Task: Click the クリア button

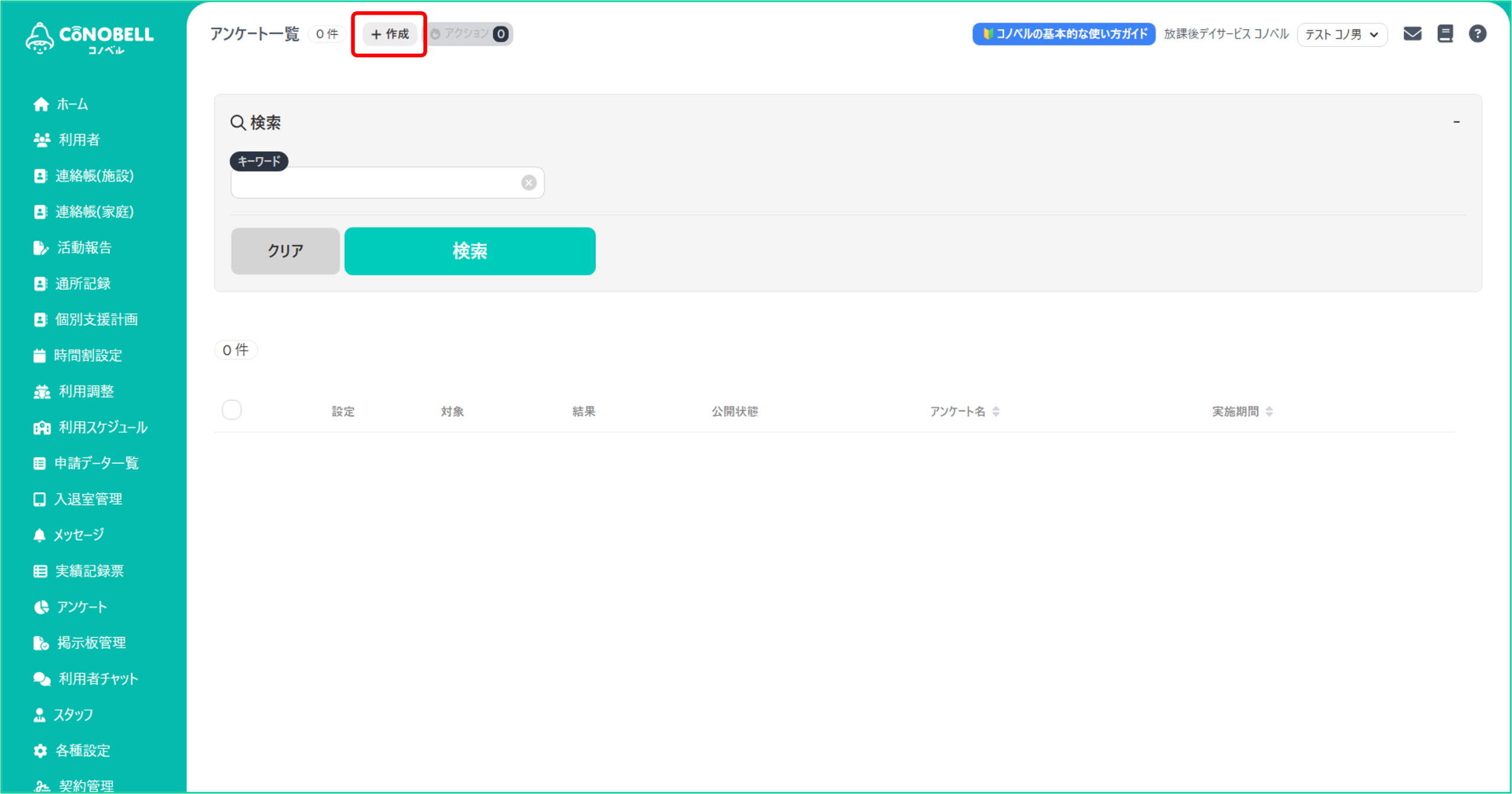Action: click(285, 251)
